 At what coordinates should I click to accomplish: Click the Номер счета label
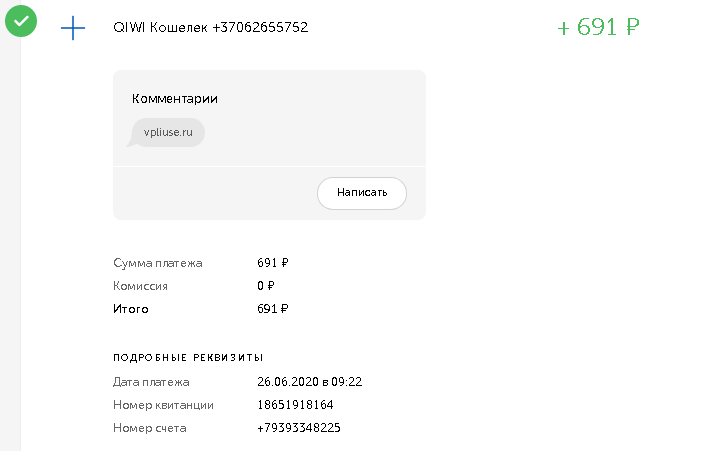click(x=150, y=428)
